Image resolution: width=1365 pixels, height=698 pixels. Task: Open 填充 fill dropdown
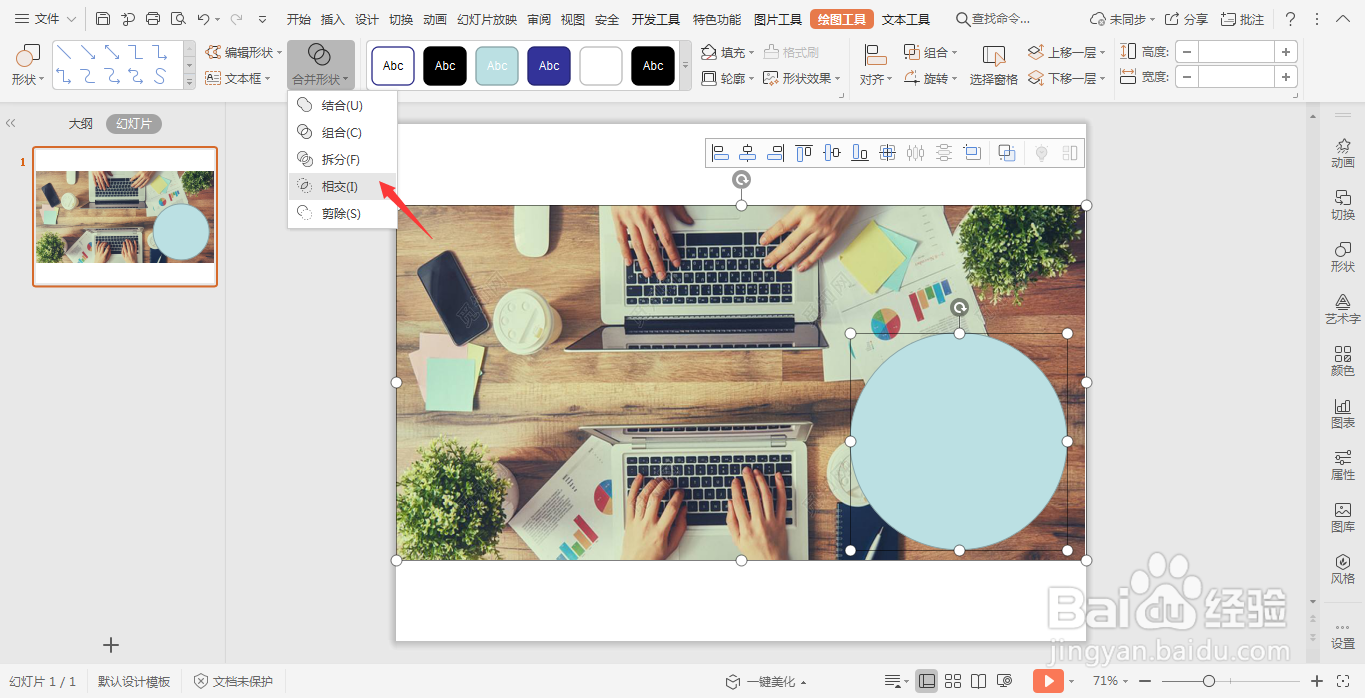click(x=727, y=52)
